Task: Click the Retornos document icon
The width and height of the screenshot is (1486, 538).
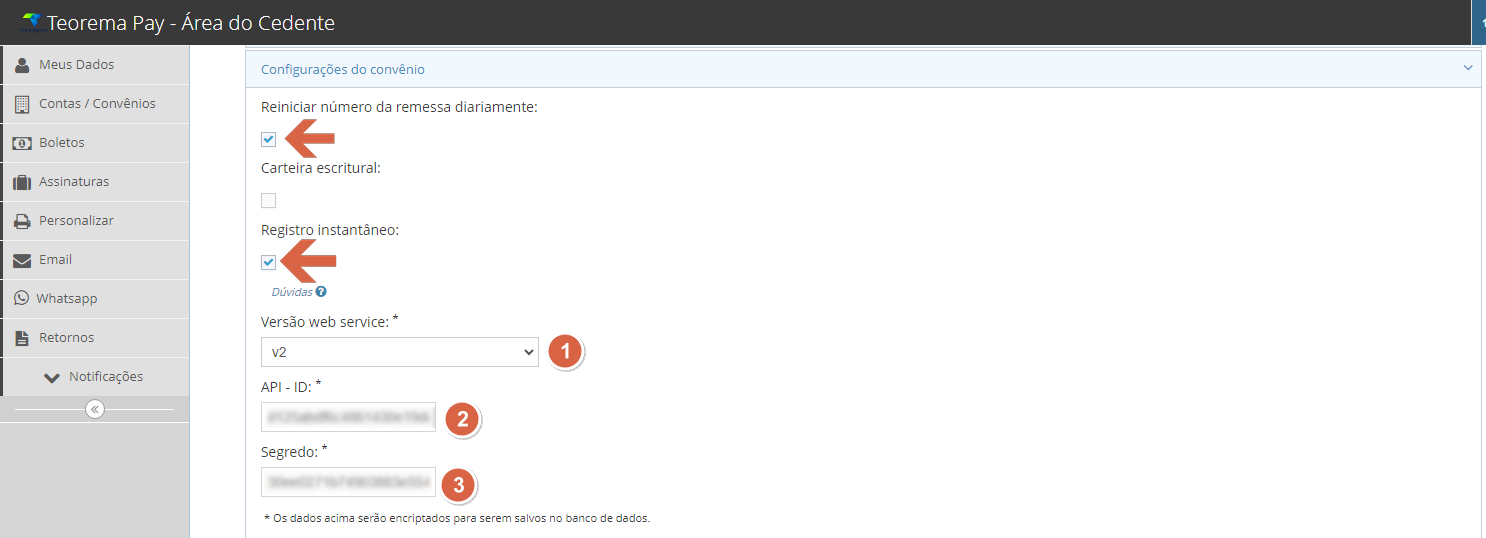Action: [x=22, y=338]
